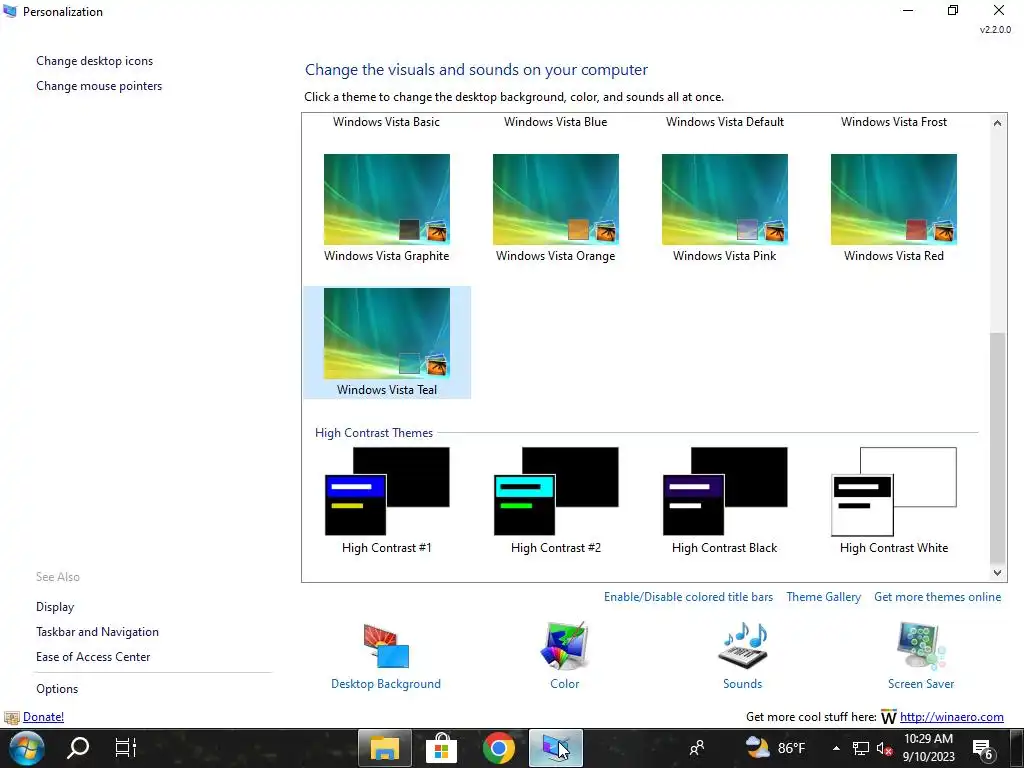Click the Windows Vista Basic label

(x=387, y=121)
